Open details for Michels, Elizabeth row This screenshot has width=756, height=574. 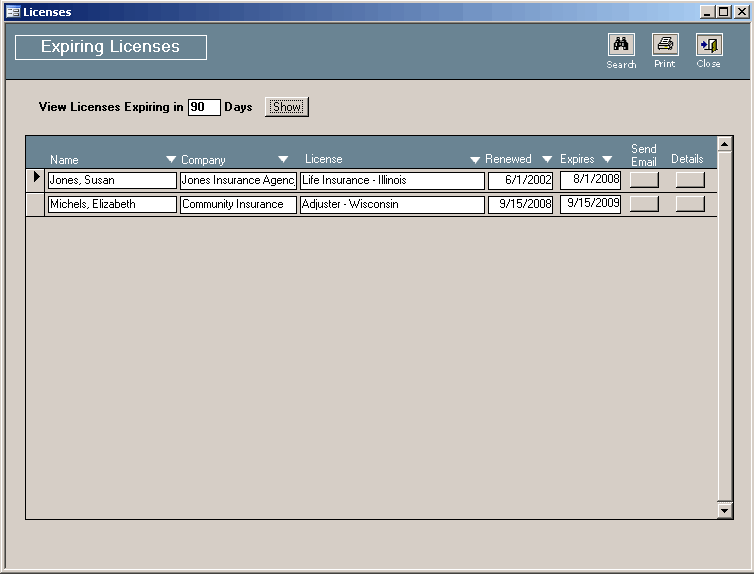pyautogui.click(x=690, y=204)
